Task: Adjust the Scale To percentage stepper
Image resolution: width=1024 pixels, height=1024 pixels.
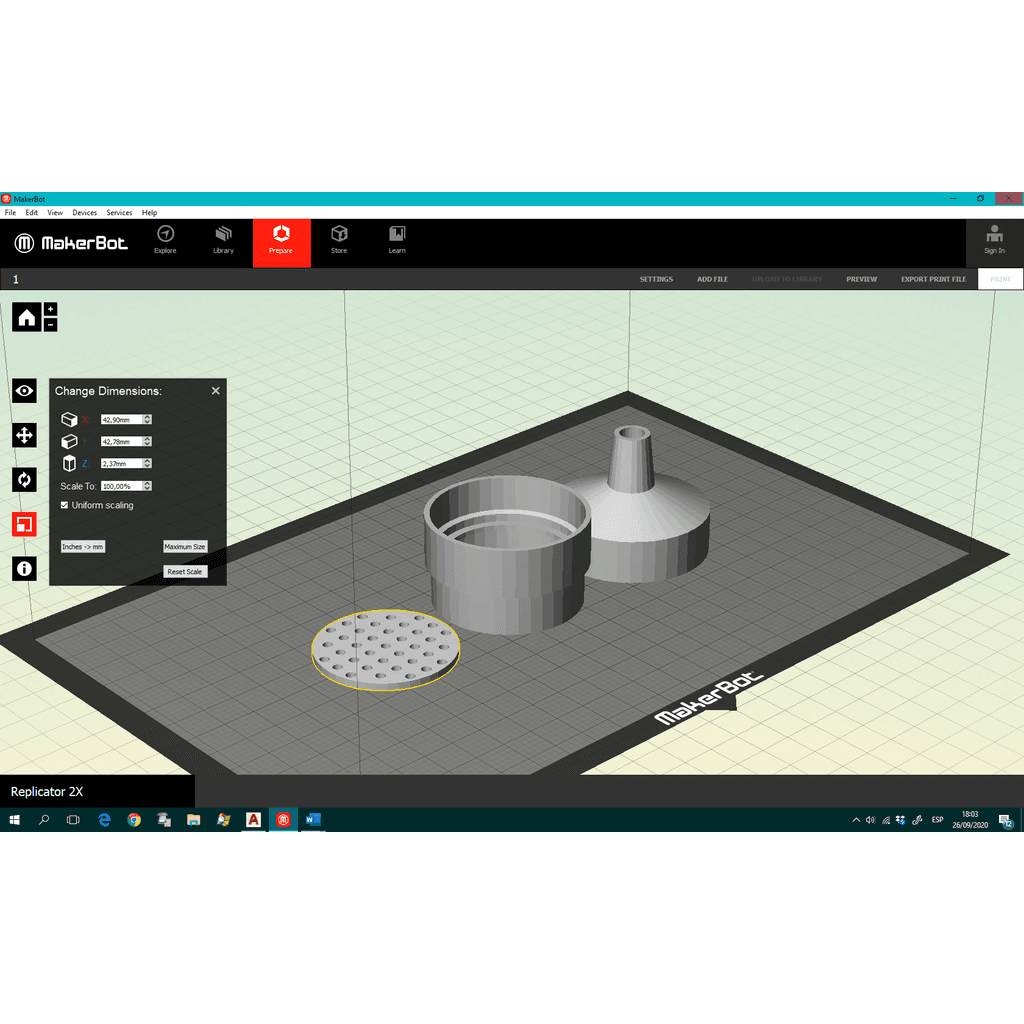Action: point(148,486)
